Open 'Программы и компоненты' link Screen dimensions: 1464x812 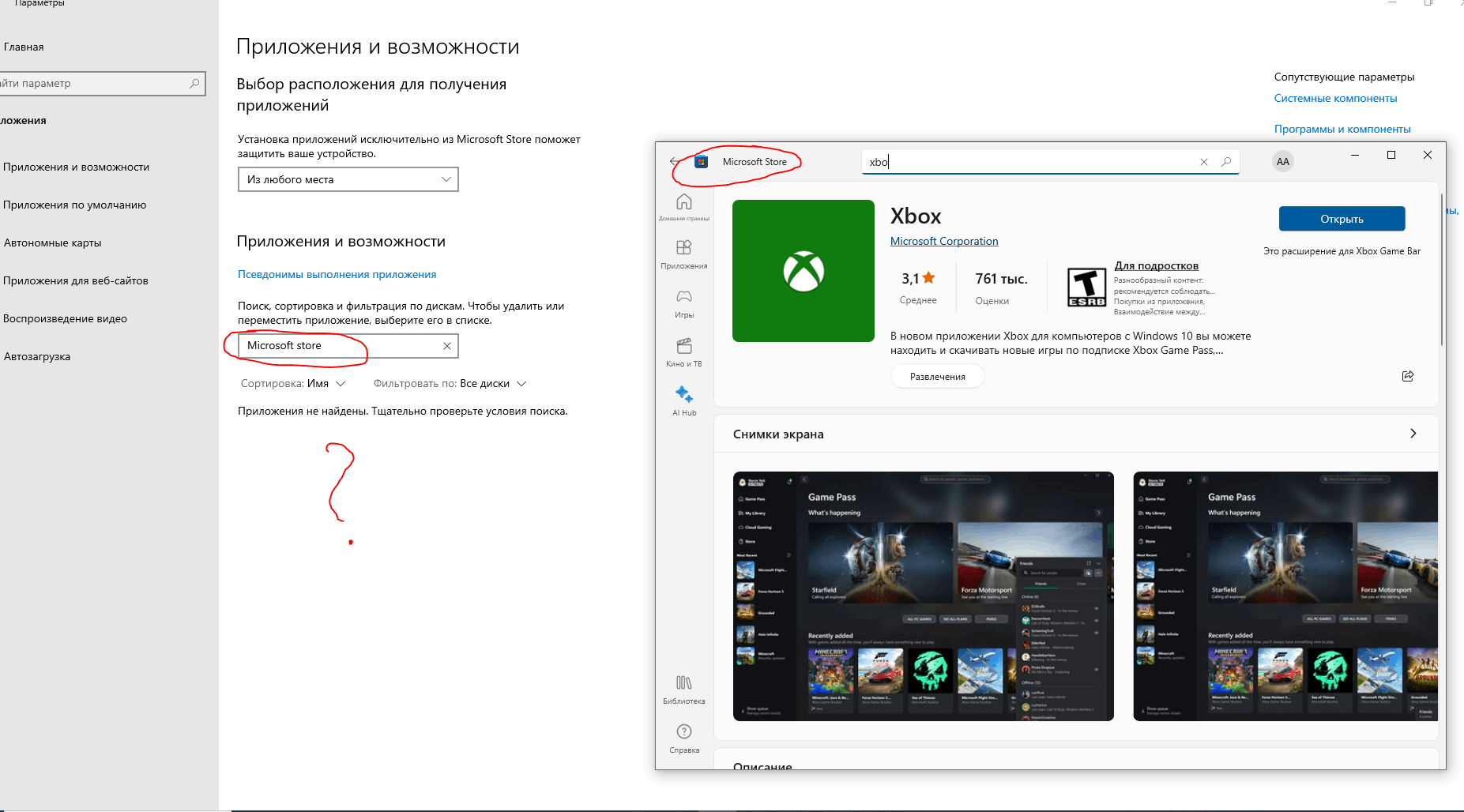click(x=1342, y=129)
